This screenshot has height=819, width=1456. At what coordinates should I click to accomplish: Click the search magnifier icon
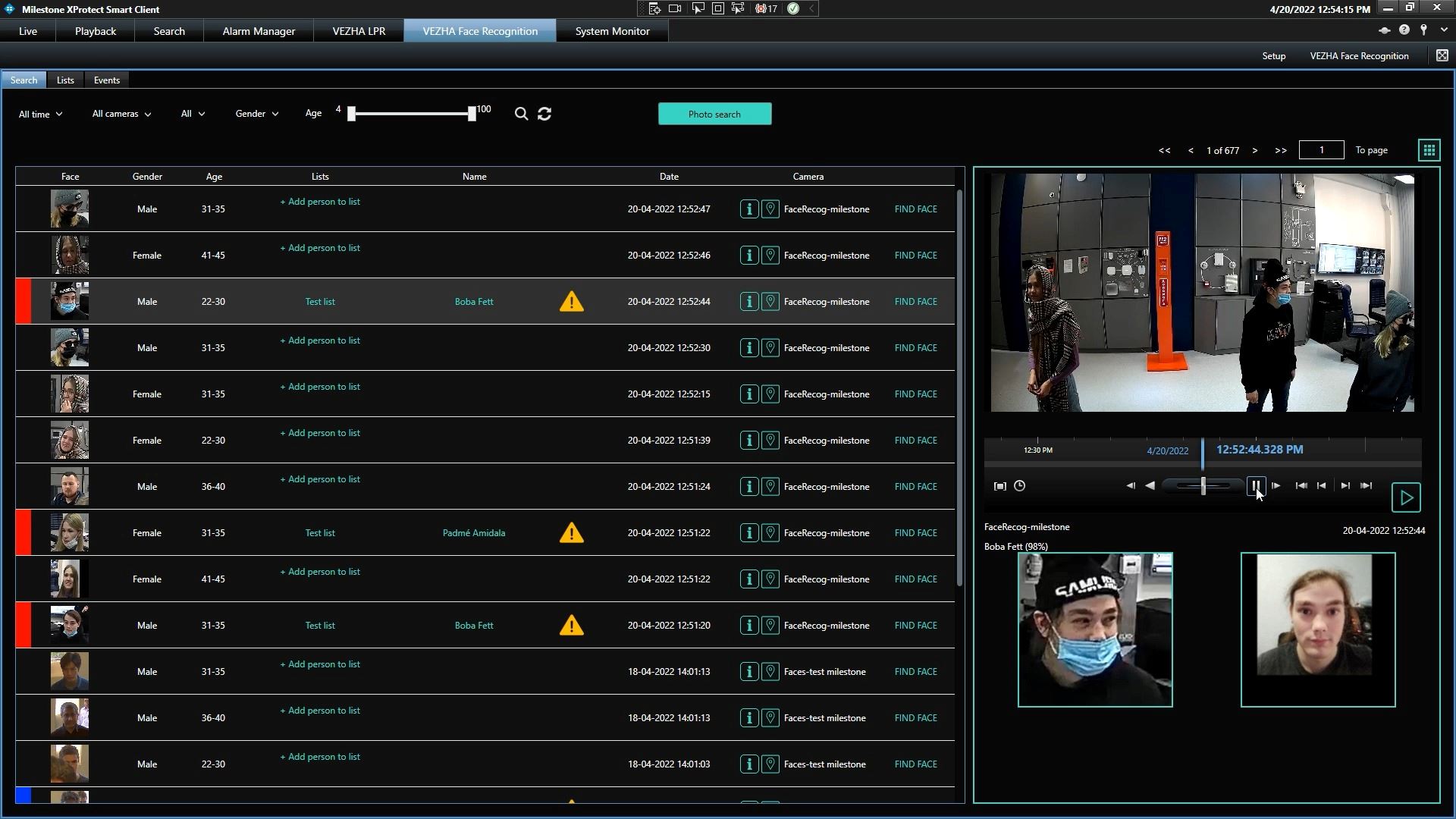(x=520, y=113)
